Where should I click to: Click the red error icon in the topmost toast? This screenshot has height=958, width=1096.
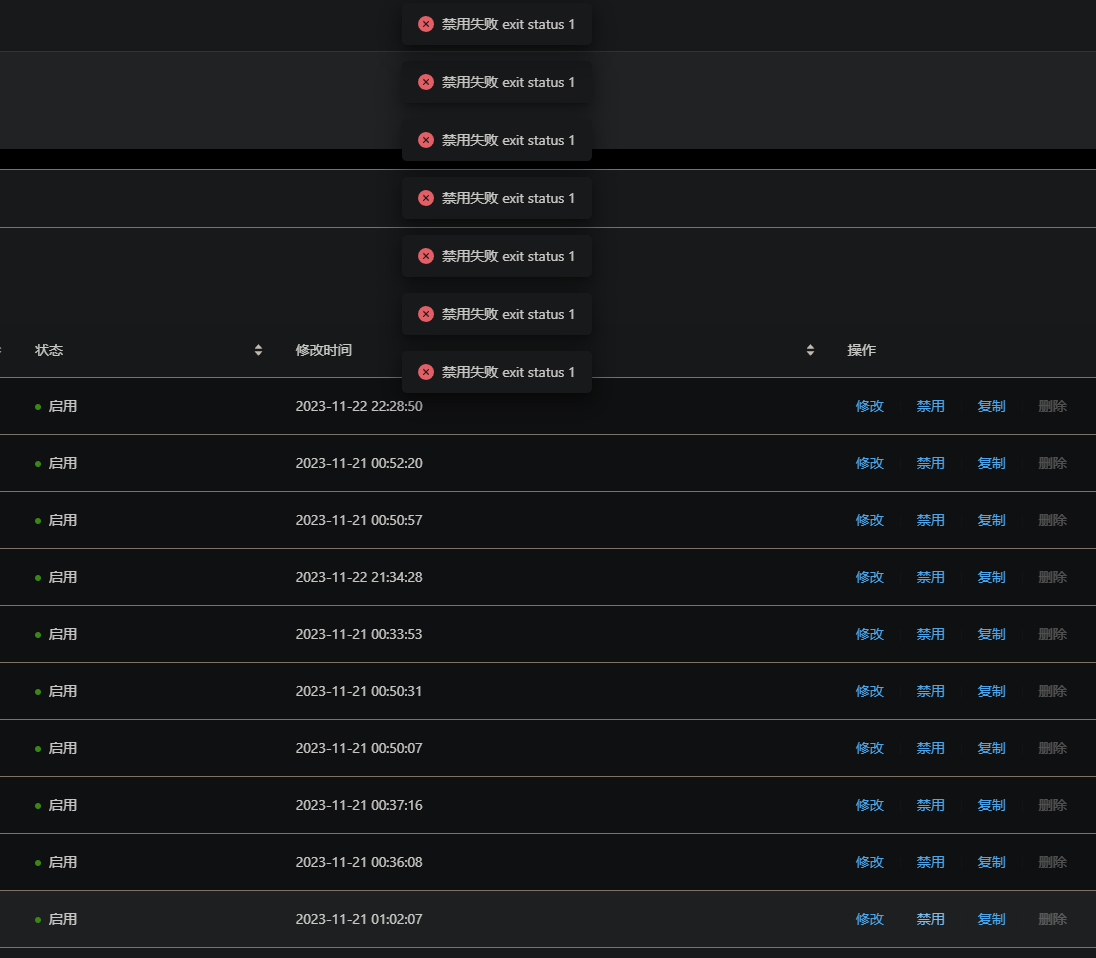click(425, 24)
